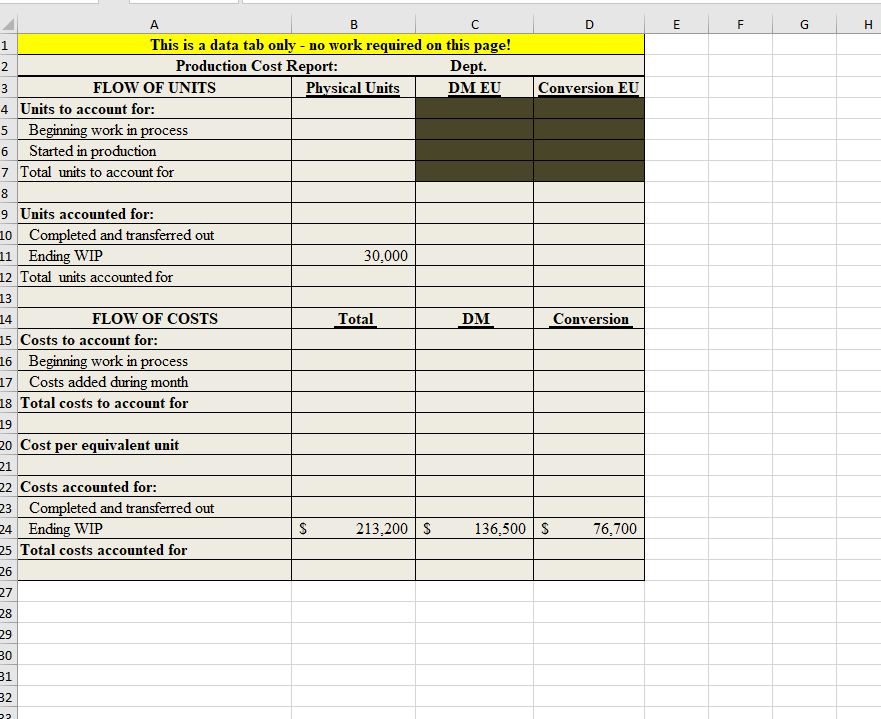881x719 pixels.
Task: Select the 30,000 Ending WIP units cell
Action: pos(353,256)
